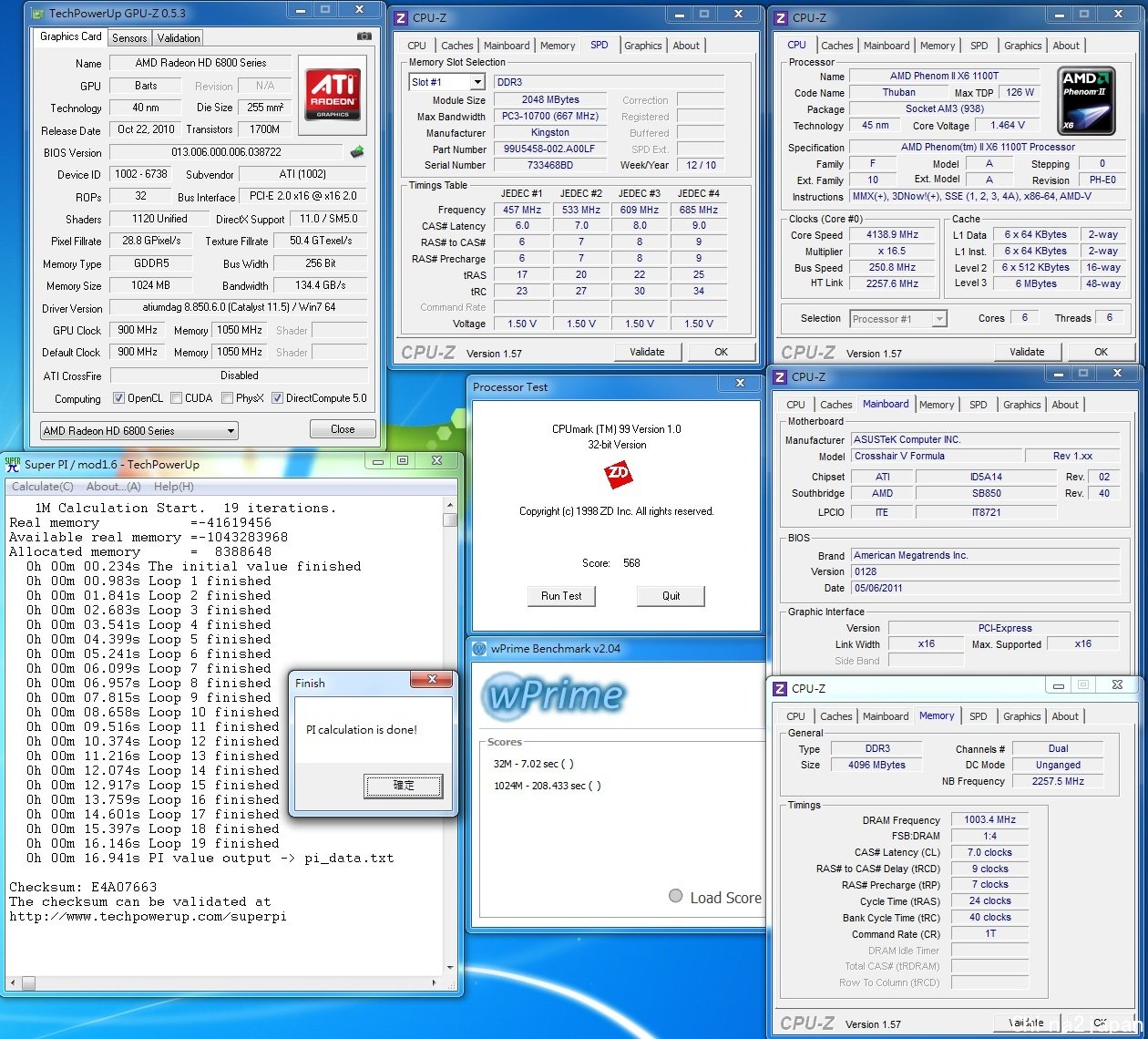Click the Serial Number field 733468BD
This screenshot has width=1148, height=1039.
(549, 165)
